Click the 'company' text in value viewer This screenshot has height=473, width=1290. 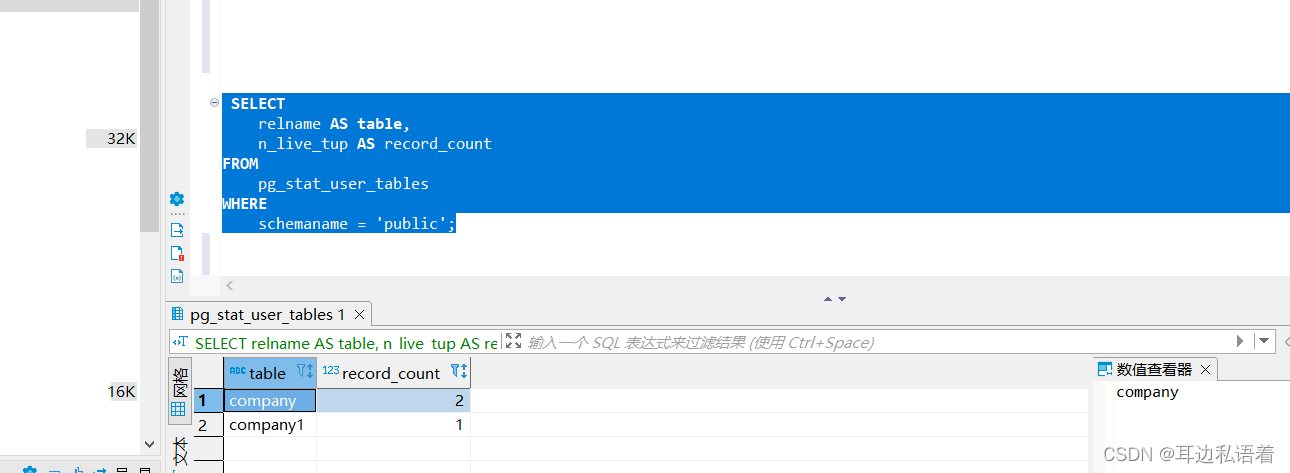click(1147, 392)
